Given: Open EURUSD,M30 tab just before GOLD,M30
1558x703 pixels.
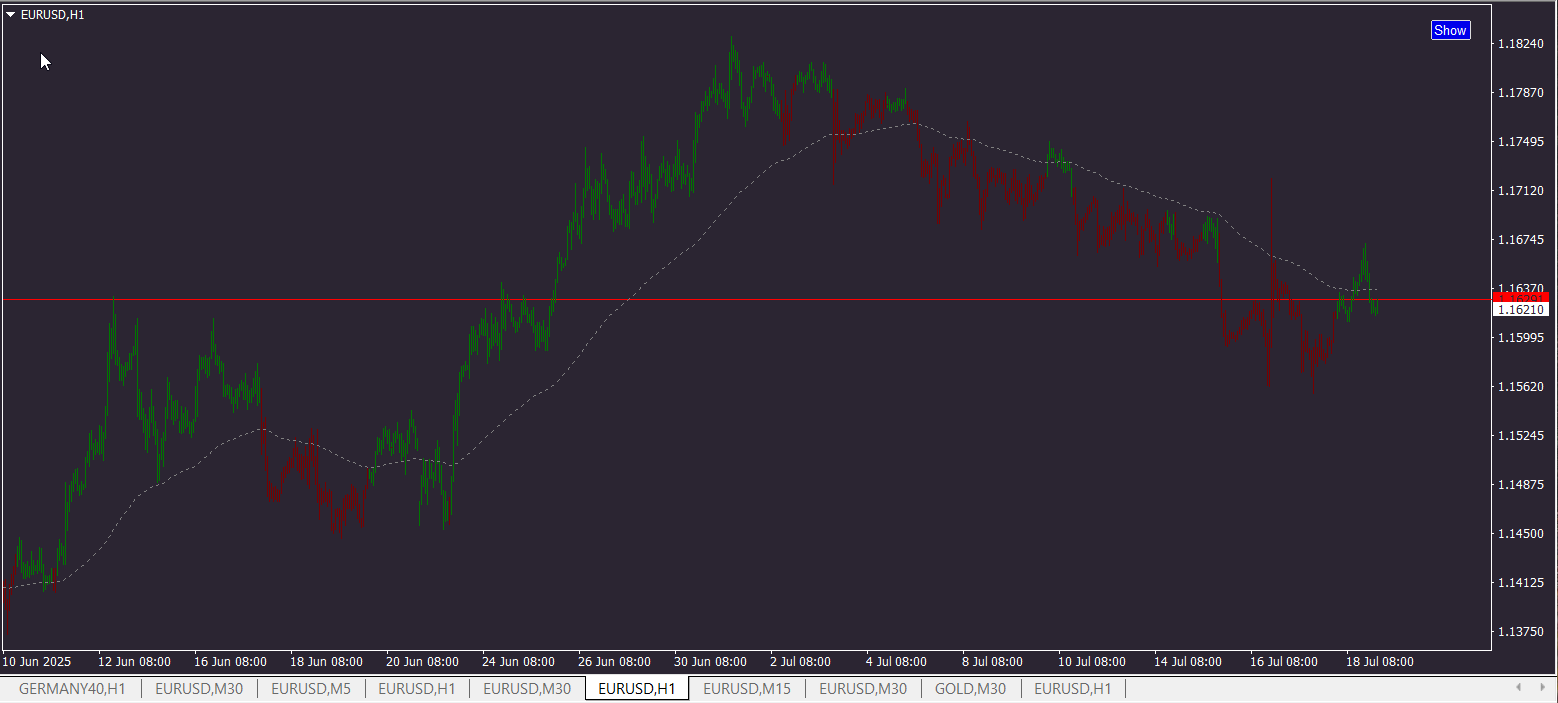Looking at the screenshot, I should click(x=863, y=688).
